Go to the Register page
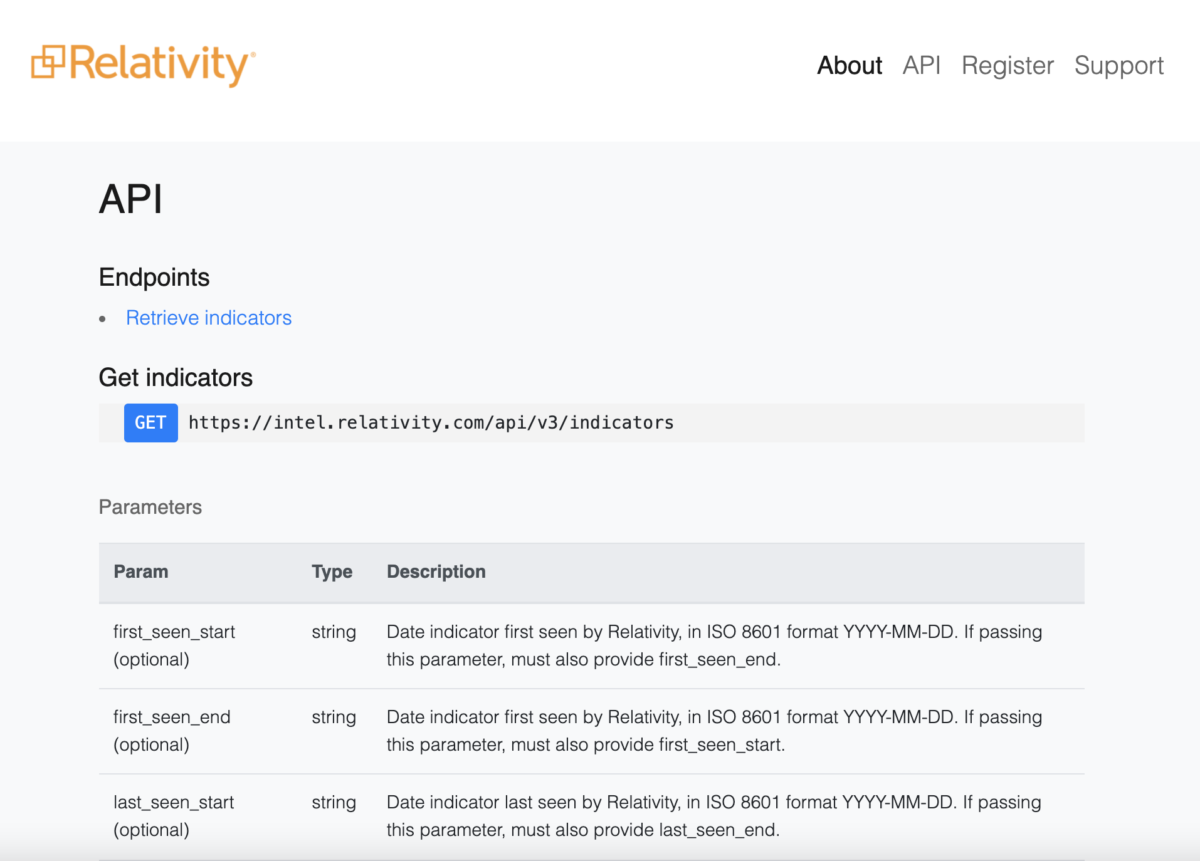This screenshot has width=1200, height=861. coord(1007,66)
